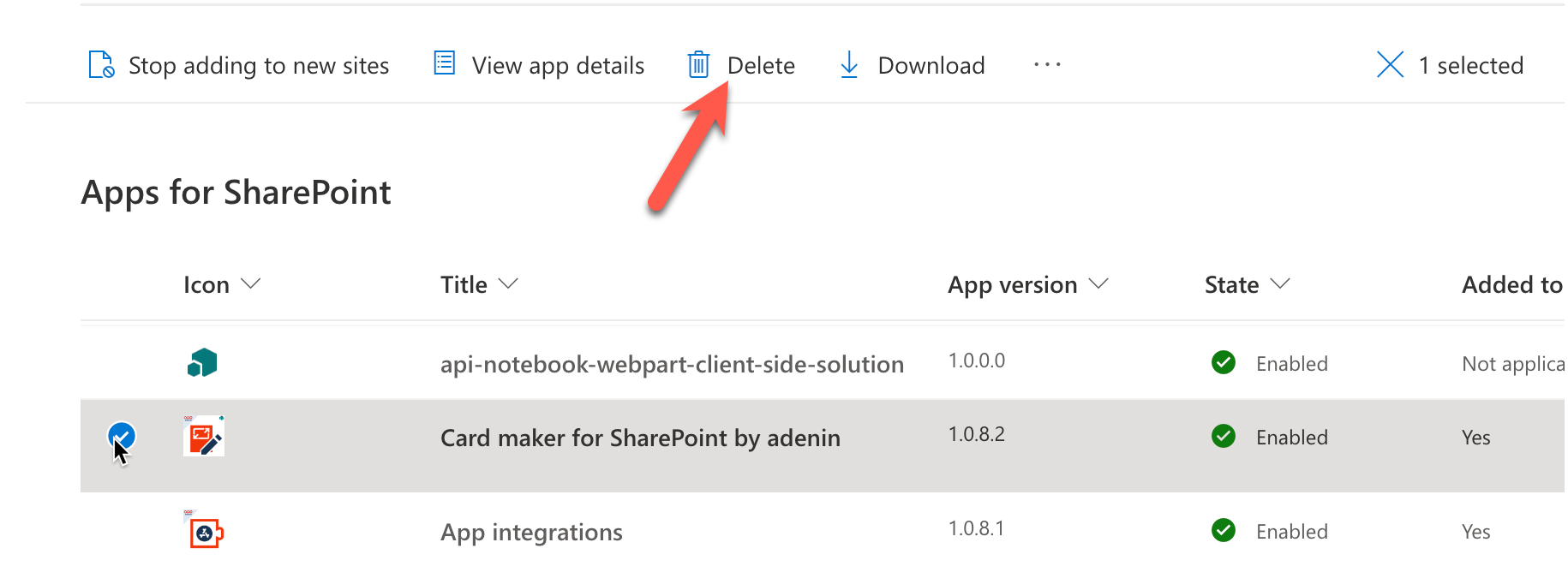Click the App integrations app icon
This screenshot has height=584, width=1568.
coord(205,532)
